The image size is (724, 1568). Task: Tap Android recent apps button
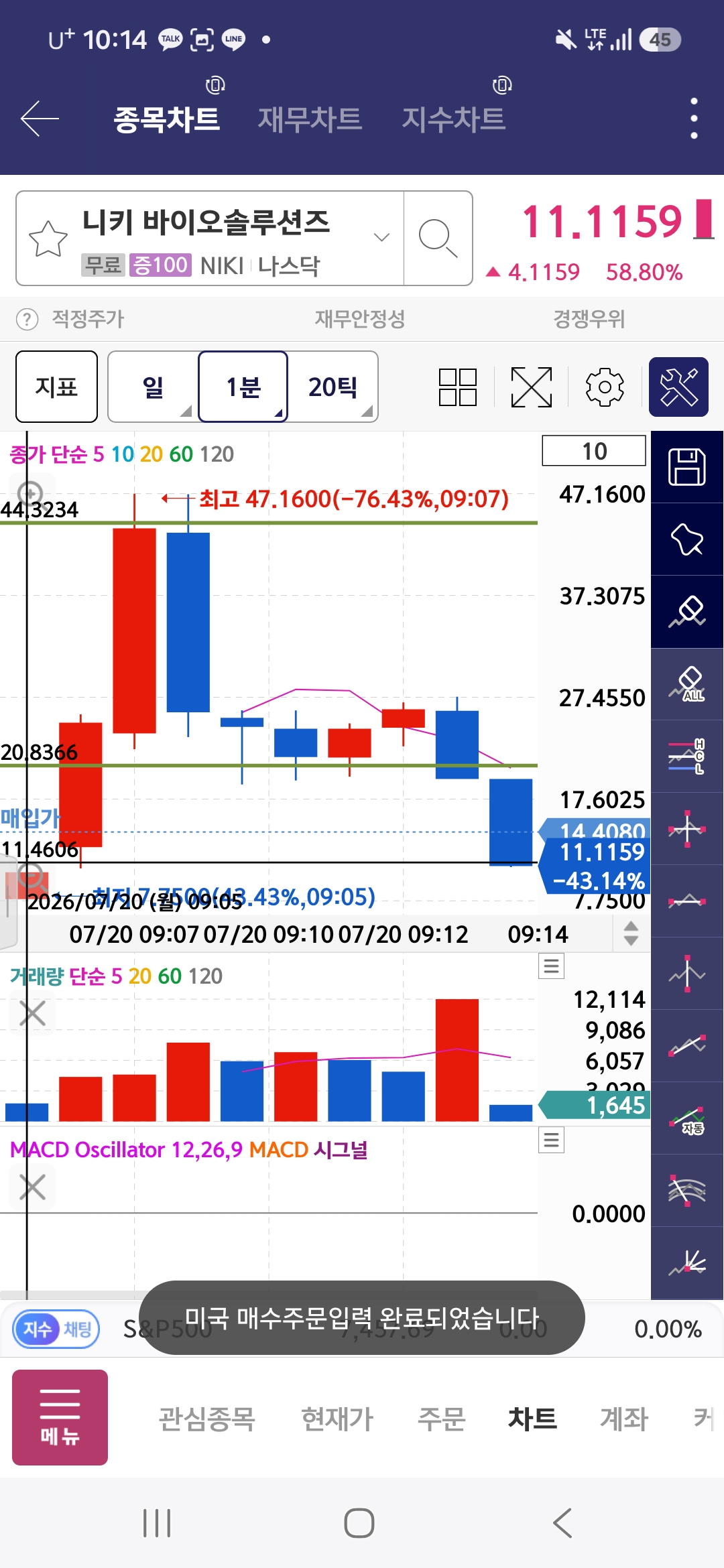tap(158, 1523)
